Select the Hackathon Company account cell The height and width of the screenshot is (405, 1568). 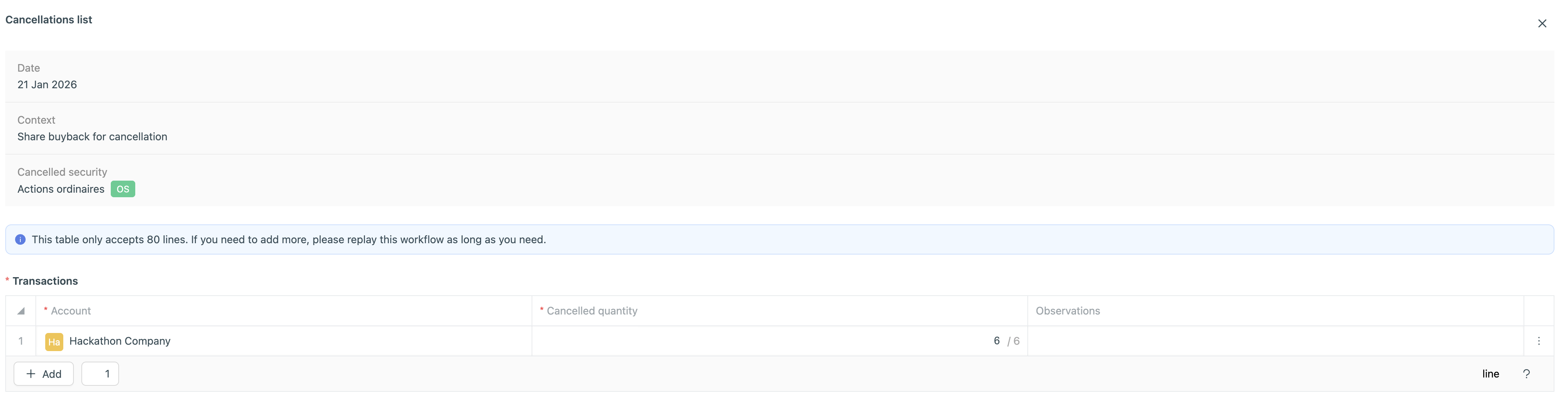coord(120,341)
